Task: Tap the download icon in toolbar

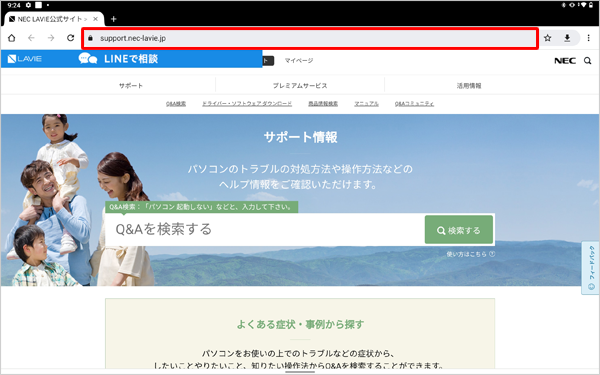Action: (x=567, y=38)
